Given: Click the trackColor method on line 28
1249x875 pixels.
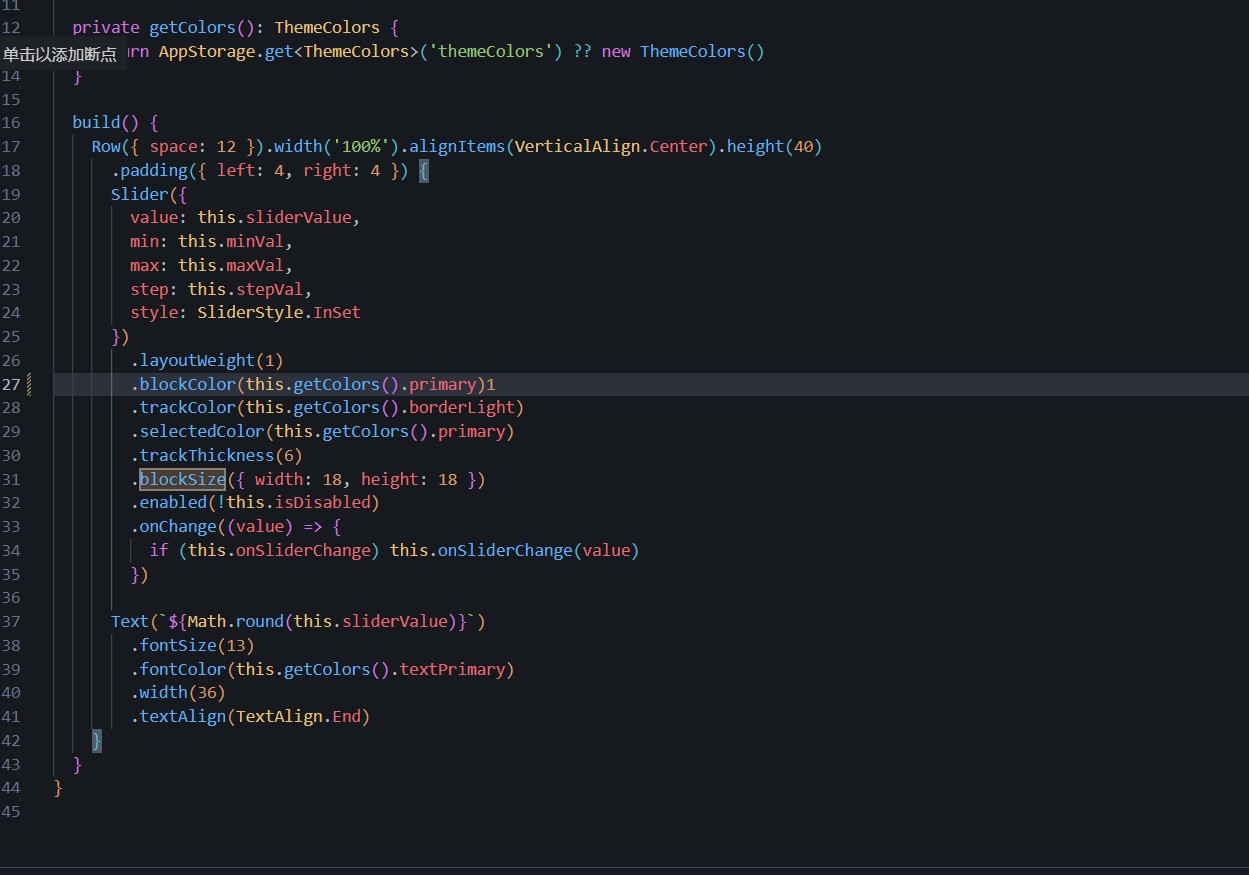Looking at the screenshot, I should (188, 407).
